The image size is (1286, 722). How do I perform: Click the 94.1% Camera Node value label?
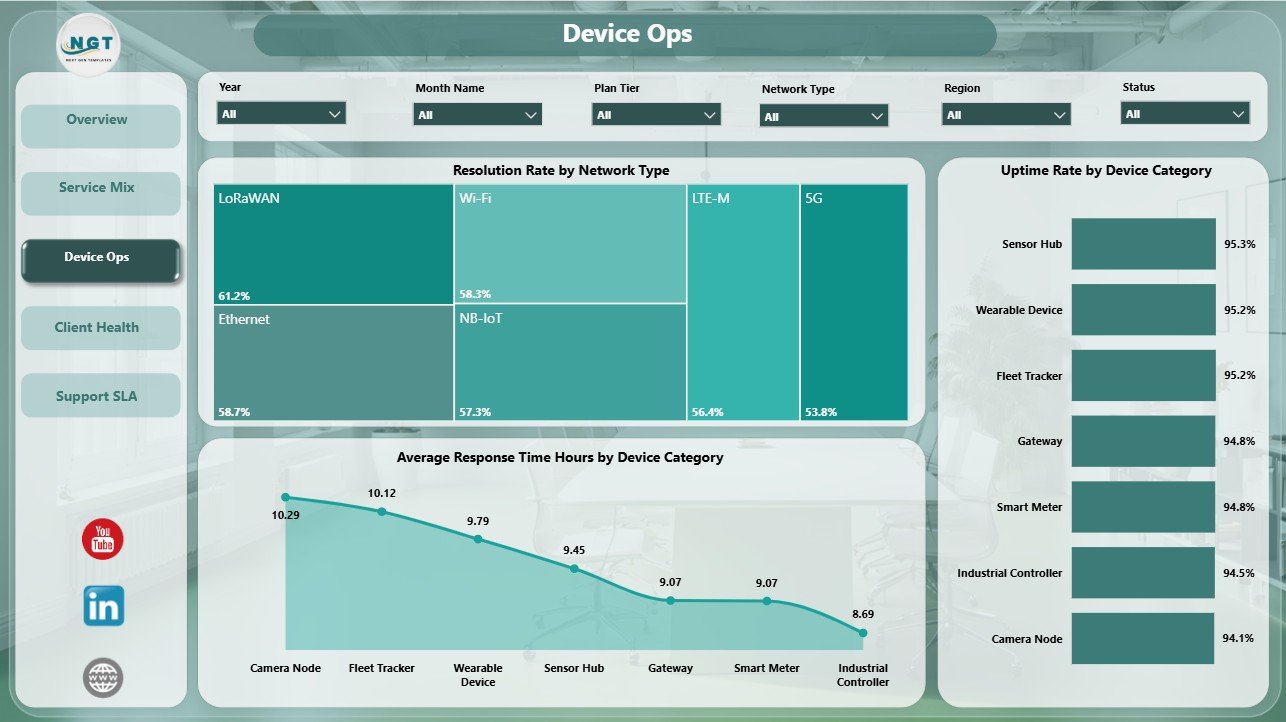(1240, 639)
